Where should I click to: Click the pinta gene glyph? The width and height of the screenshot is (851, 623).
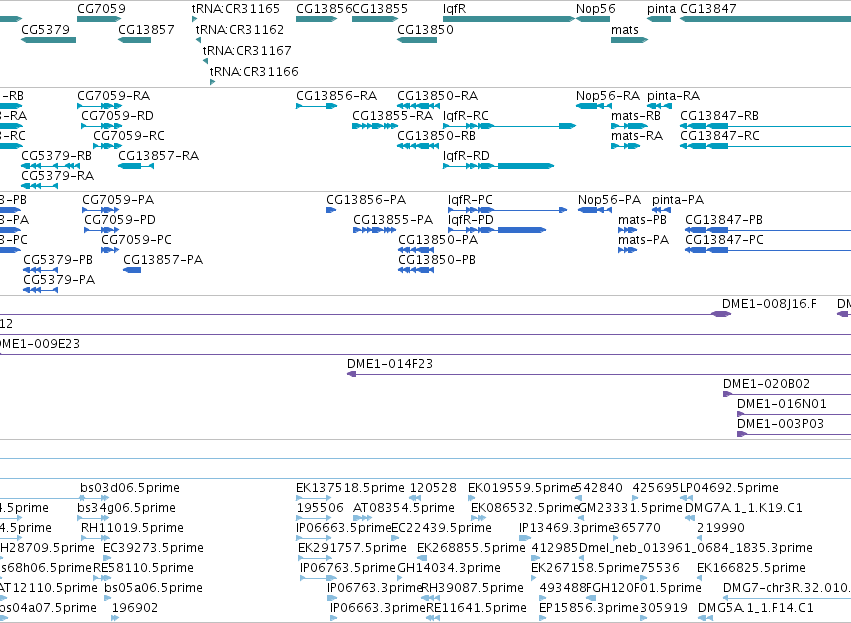click(x=659, y=19)
